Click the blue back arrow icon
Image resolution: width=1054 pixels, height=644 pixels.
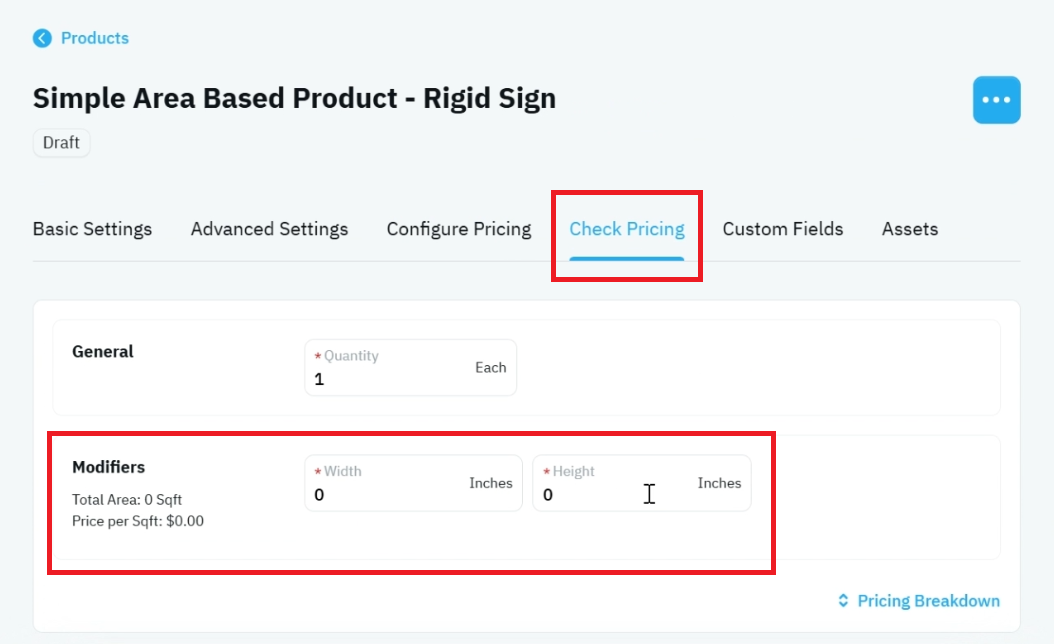(42, 38)
